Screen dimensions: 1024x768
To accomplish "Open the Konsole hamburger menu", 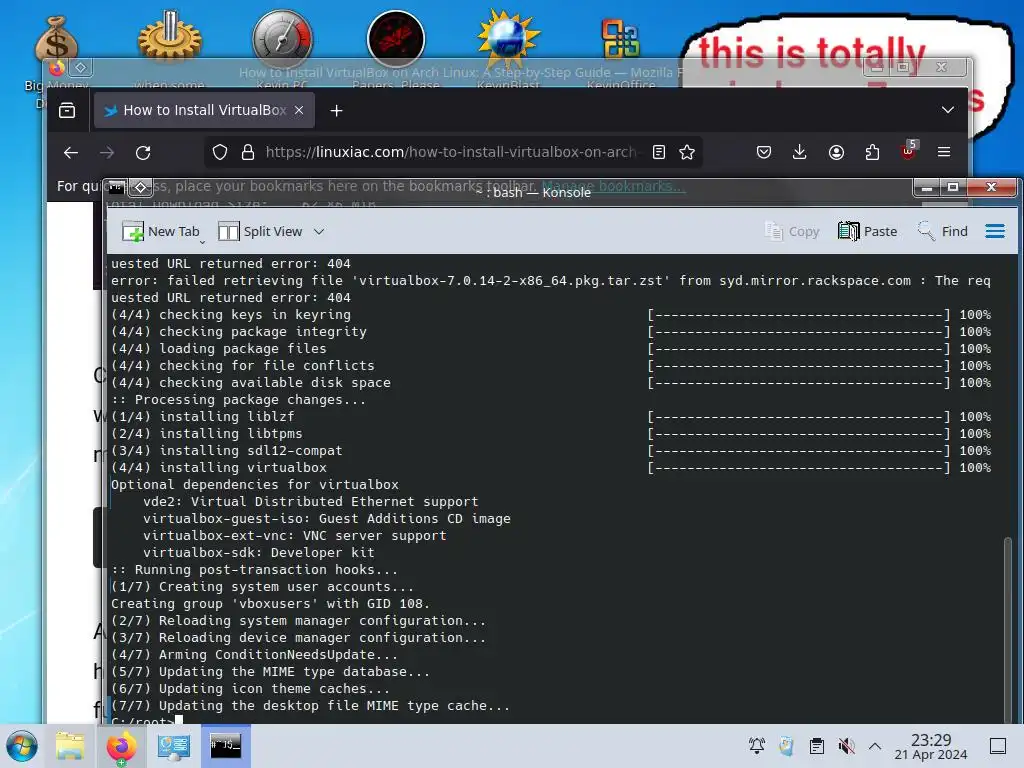I will tap(995, 231).
